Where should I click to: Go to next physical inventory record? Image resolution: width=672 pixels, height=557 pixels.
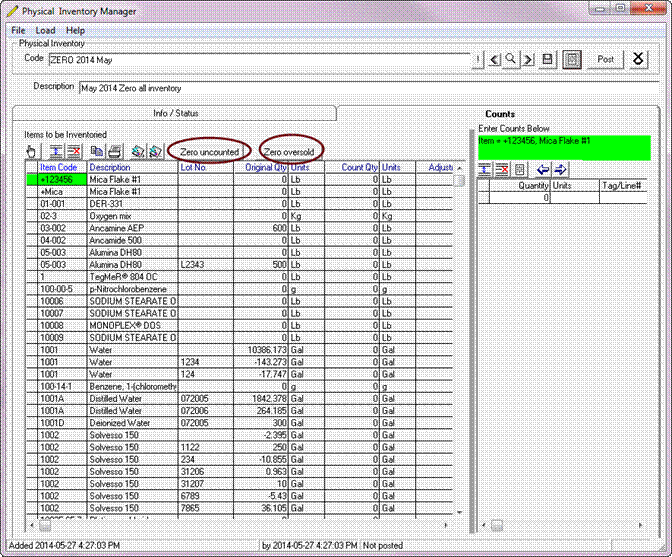coord(528,60)
